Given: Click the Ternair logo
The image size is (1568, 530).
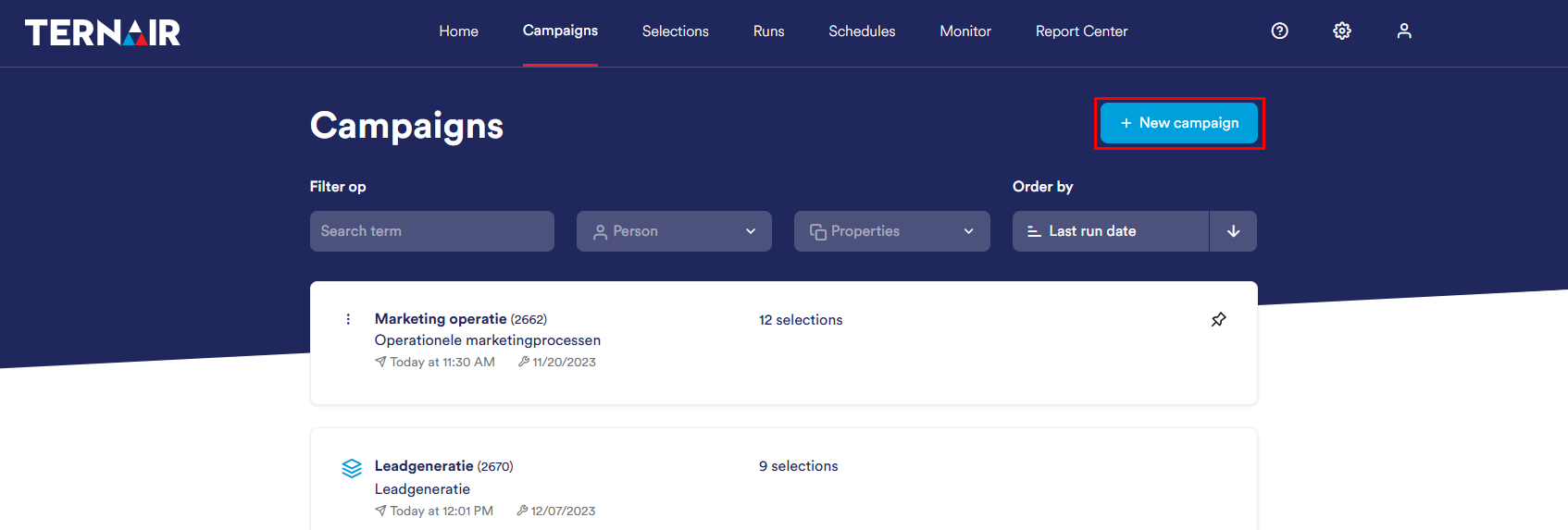Looking at the screenshot, I should pyautogui.click(x=103, y=32).
